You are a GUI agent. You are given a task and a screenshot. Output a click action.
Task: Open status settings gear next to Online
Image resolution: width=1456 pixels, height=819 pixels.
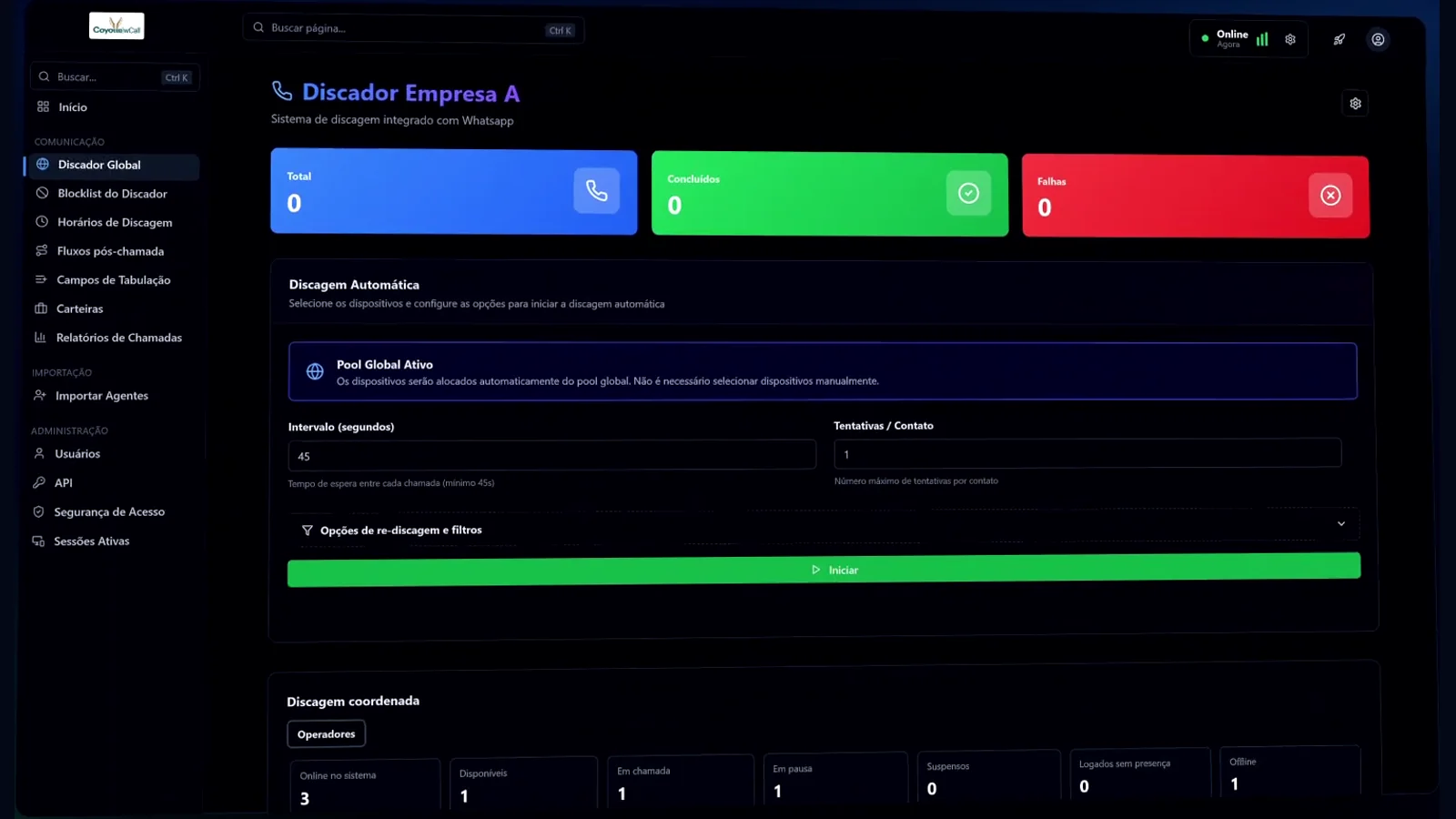(x=1290, y=39)
